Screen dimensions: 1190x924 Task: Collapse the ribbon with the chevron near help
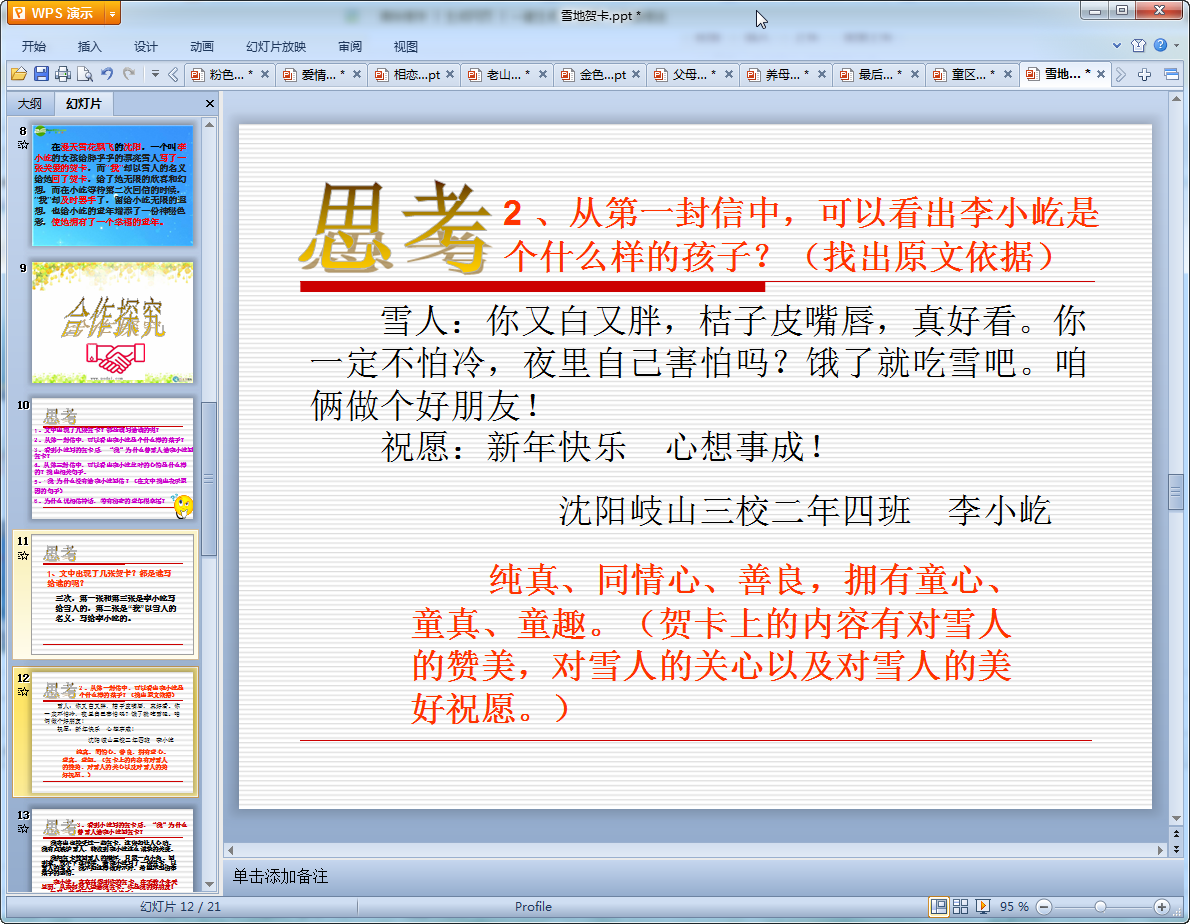click(1117, 46)
